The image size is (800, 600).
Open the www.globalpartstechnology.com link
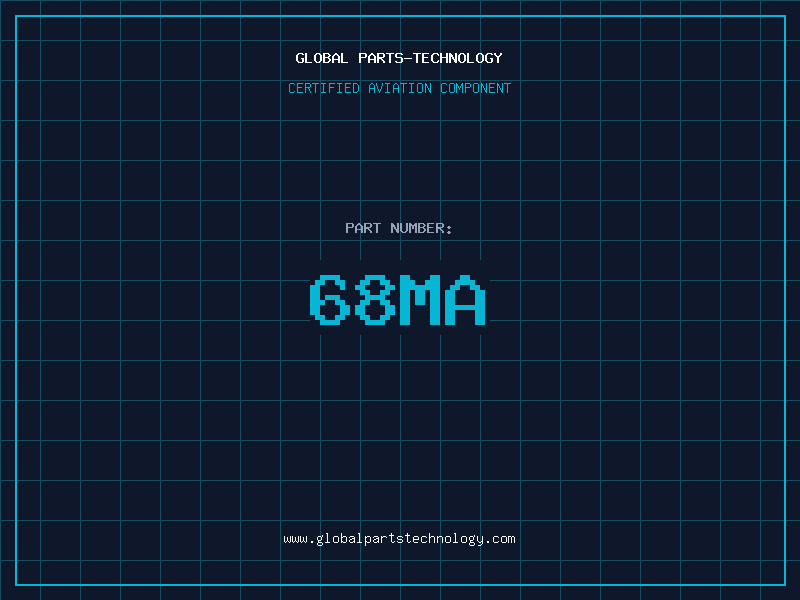(x=399, y=539)
